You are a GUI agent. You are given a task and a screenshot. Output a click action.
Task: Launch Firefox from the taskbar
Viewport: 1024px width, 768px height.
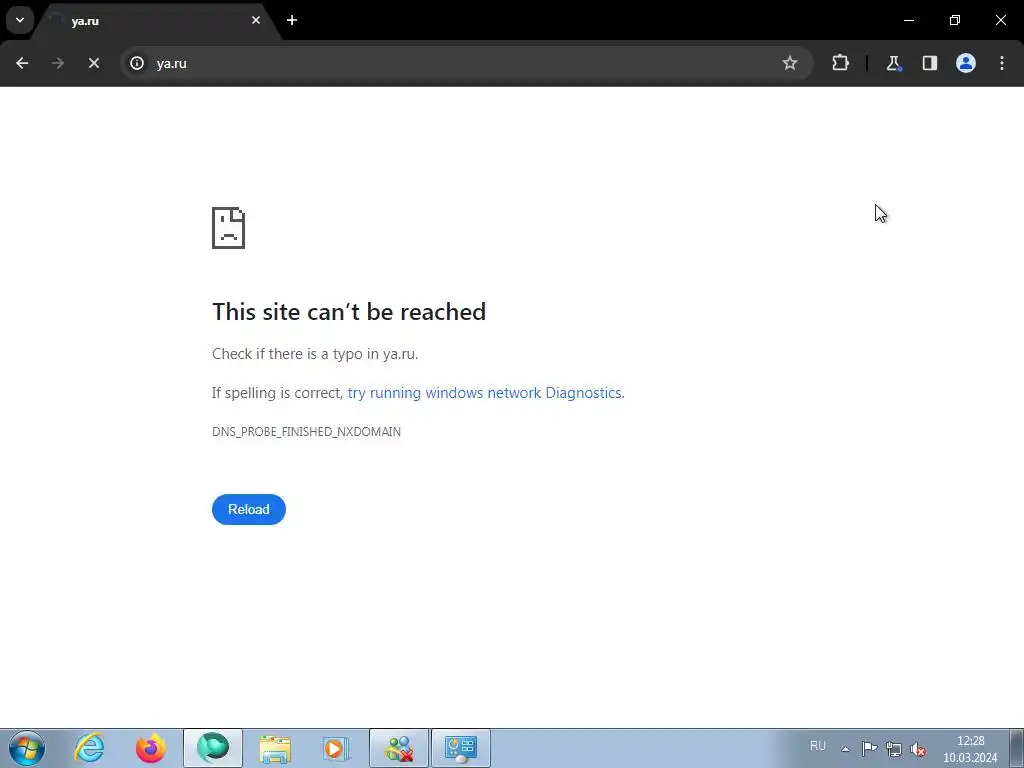pos(151,748)
